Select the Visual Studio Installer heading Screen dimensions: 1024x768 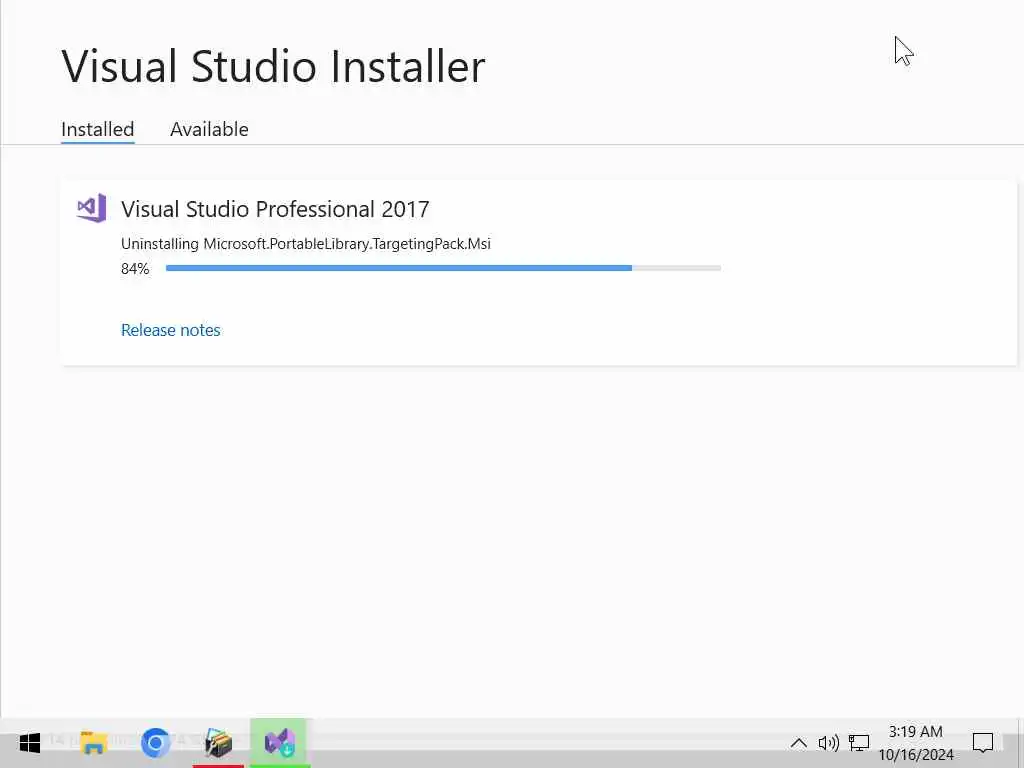click(x=273, y=66)
